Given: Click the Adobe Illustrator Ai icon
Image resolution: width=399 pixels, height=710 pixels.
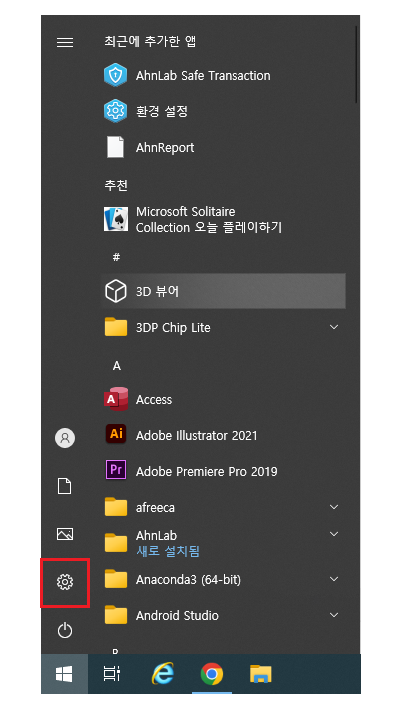Looking at the screenshot, I should coord(115,435).
